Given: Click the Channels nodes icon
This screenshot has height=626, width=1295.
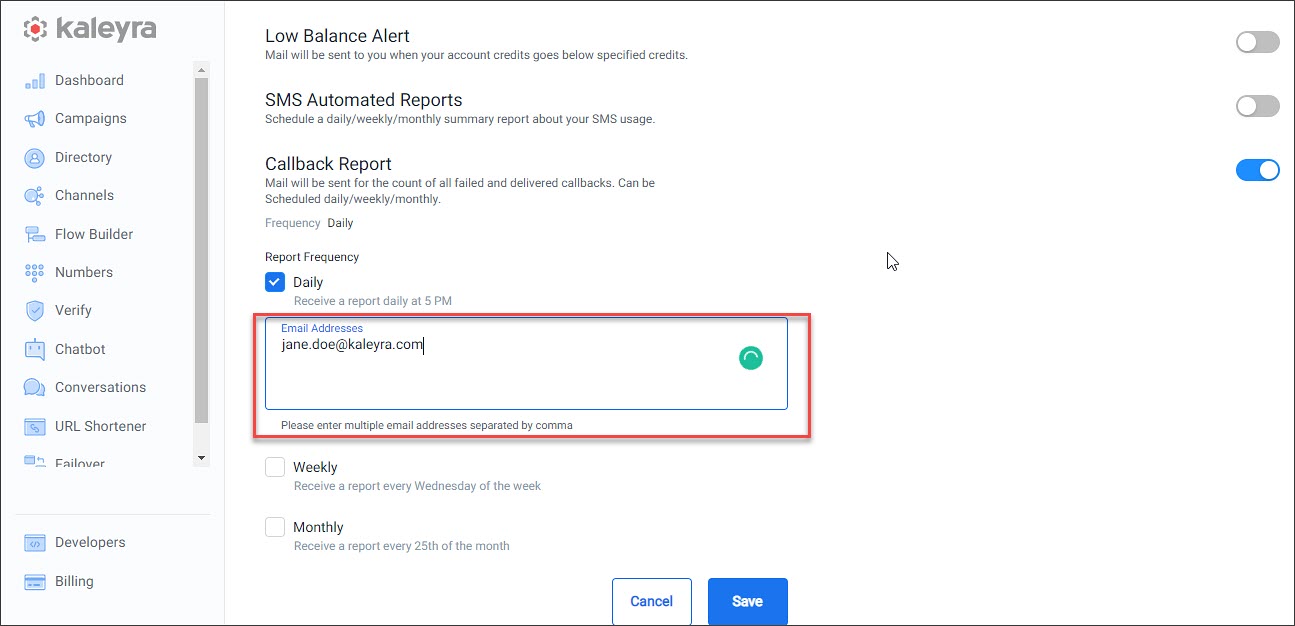Looking at the screenshot, I should click(35, 196).
